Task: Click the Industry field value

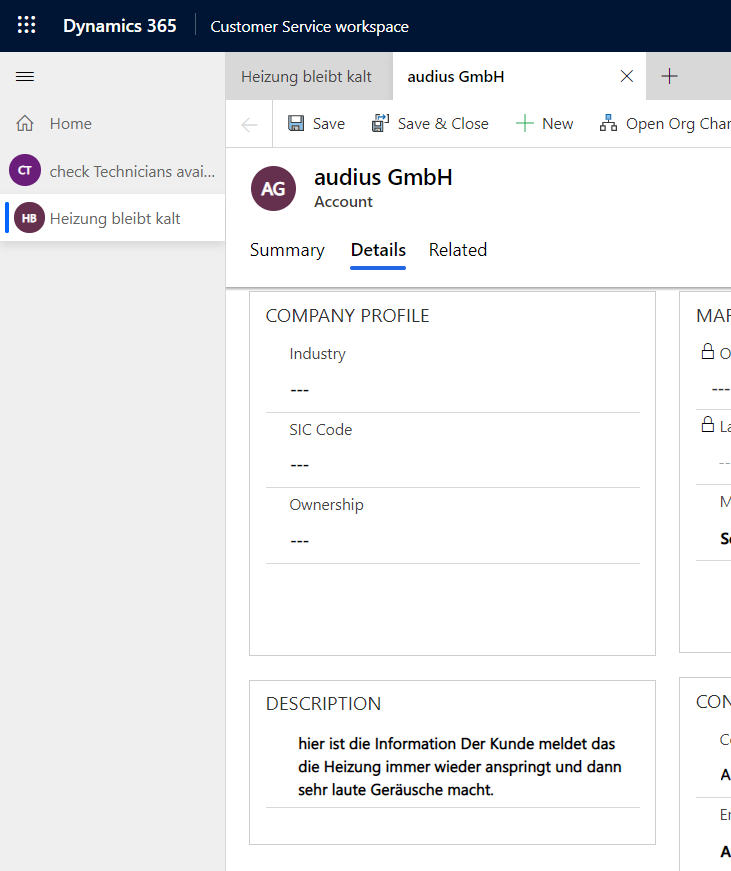Action: coord(452,390)
